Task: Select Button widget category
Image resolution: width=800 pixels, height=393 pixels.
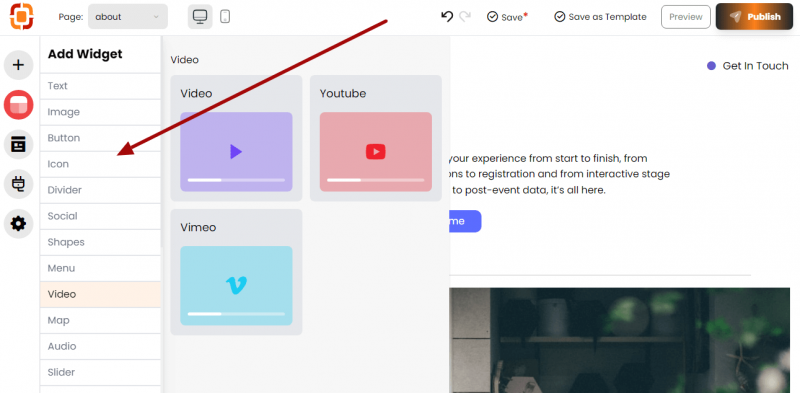Action: coord(101,138)
